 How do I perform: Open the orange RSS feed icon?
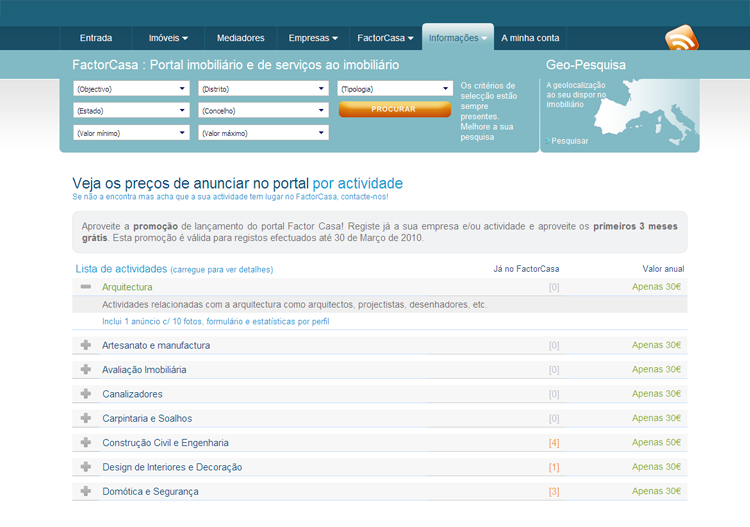click(682, 38)
